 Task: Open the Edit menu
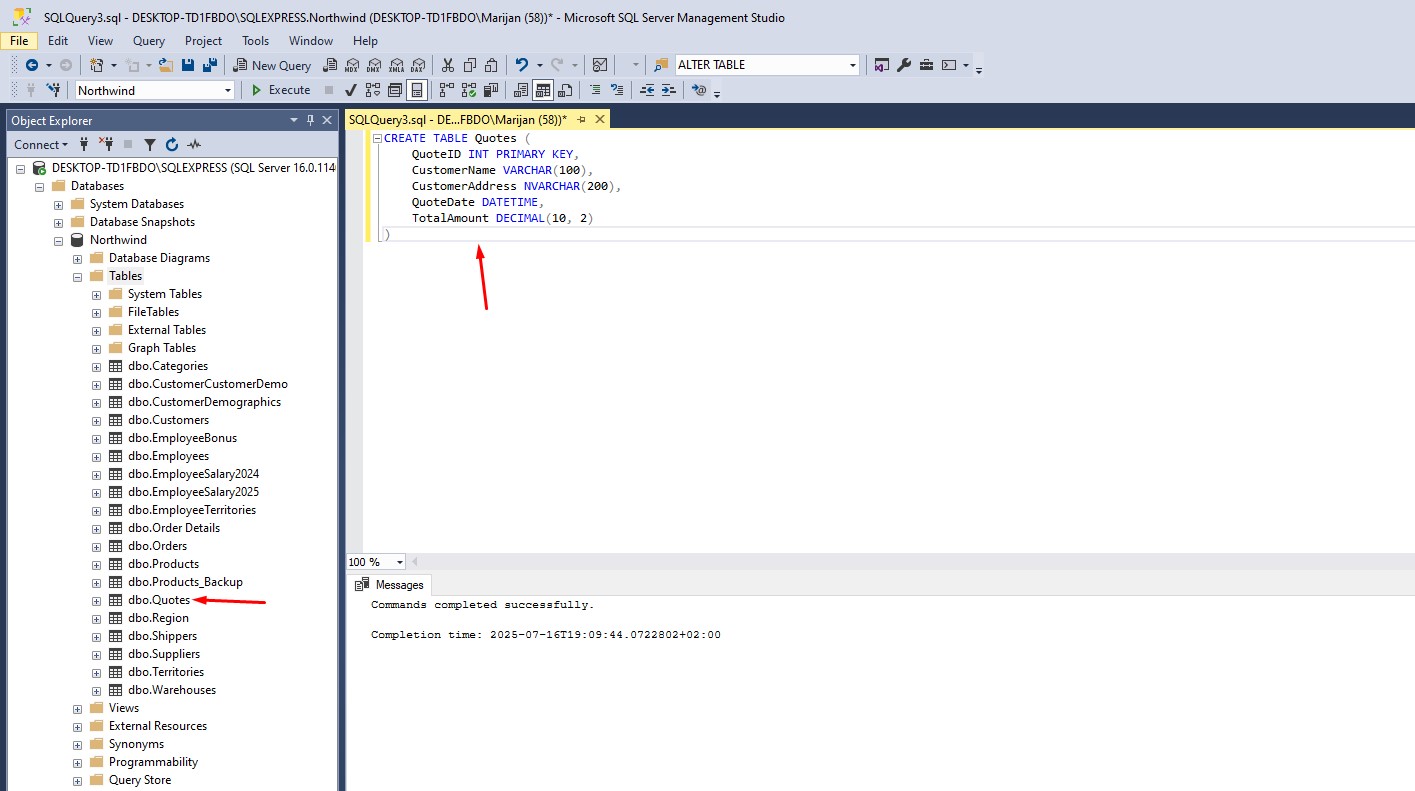click(58, 41)
